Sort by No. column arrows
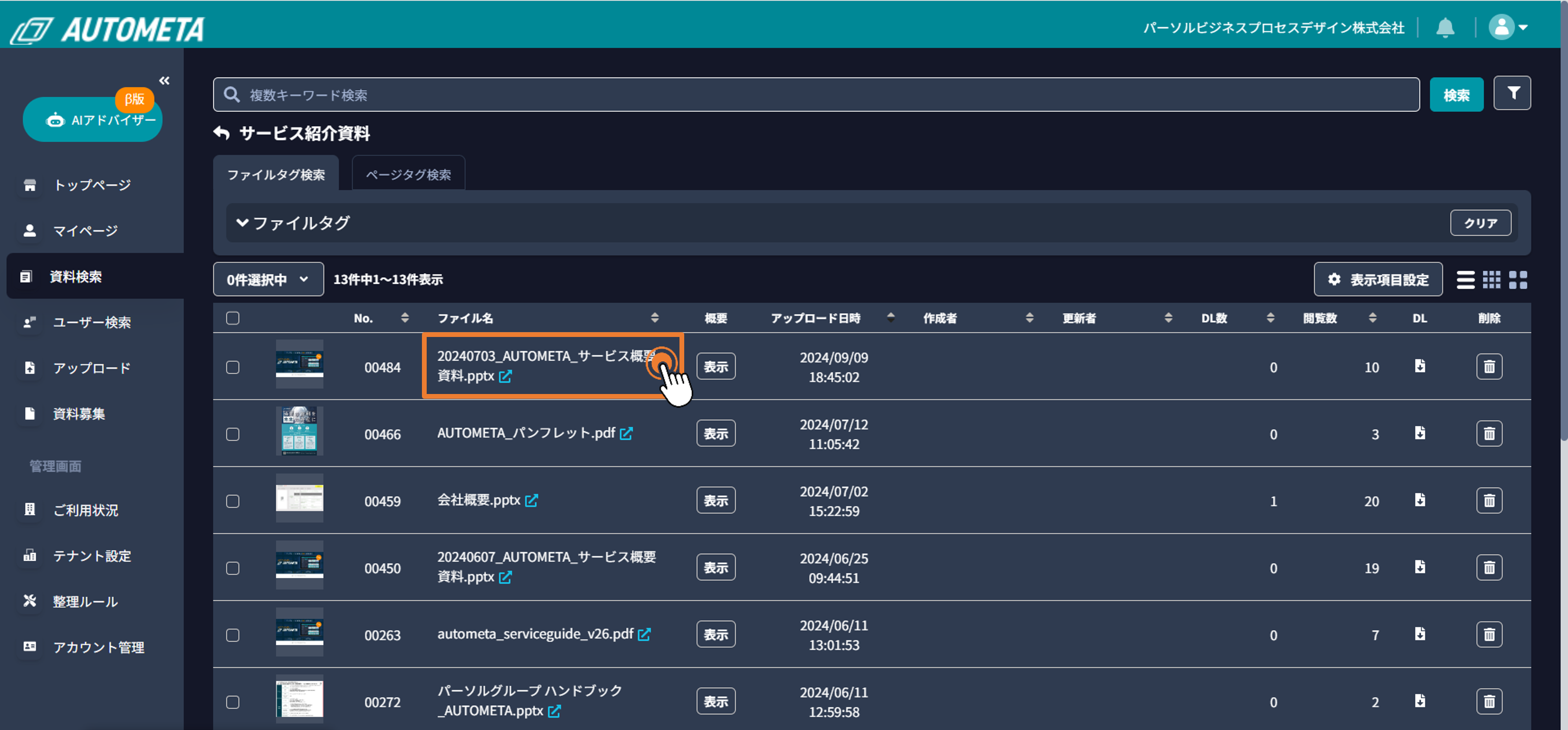The height and width of the screenshot is (730, 1568). pyautogui.click(x=405, y=318)
